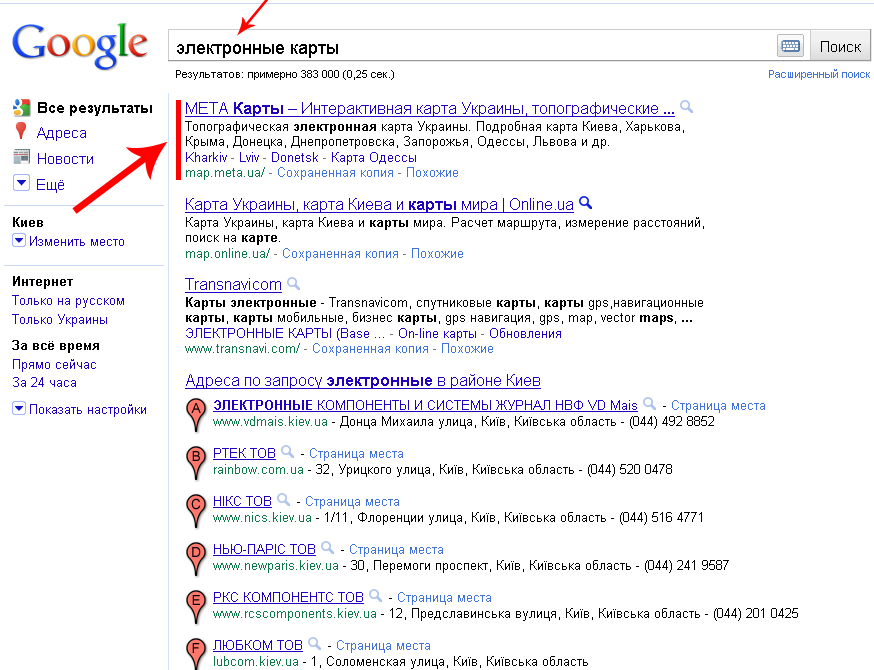Open the РТЕК ТОВ listing
The width and height of the screenshot is (874, 670).
(244, 453)
